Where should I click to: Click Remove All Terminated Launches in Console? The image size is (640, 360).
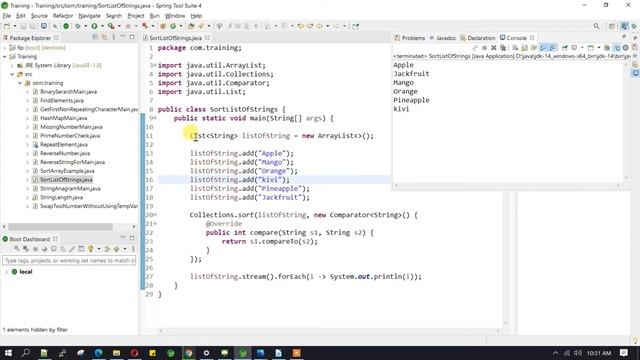tap(503, 48)
